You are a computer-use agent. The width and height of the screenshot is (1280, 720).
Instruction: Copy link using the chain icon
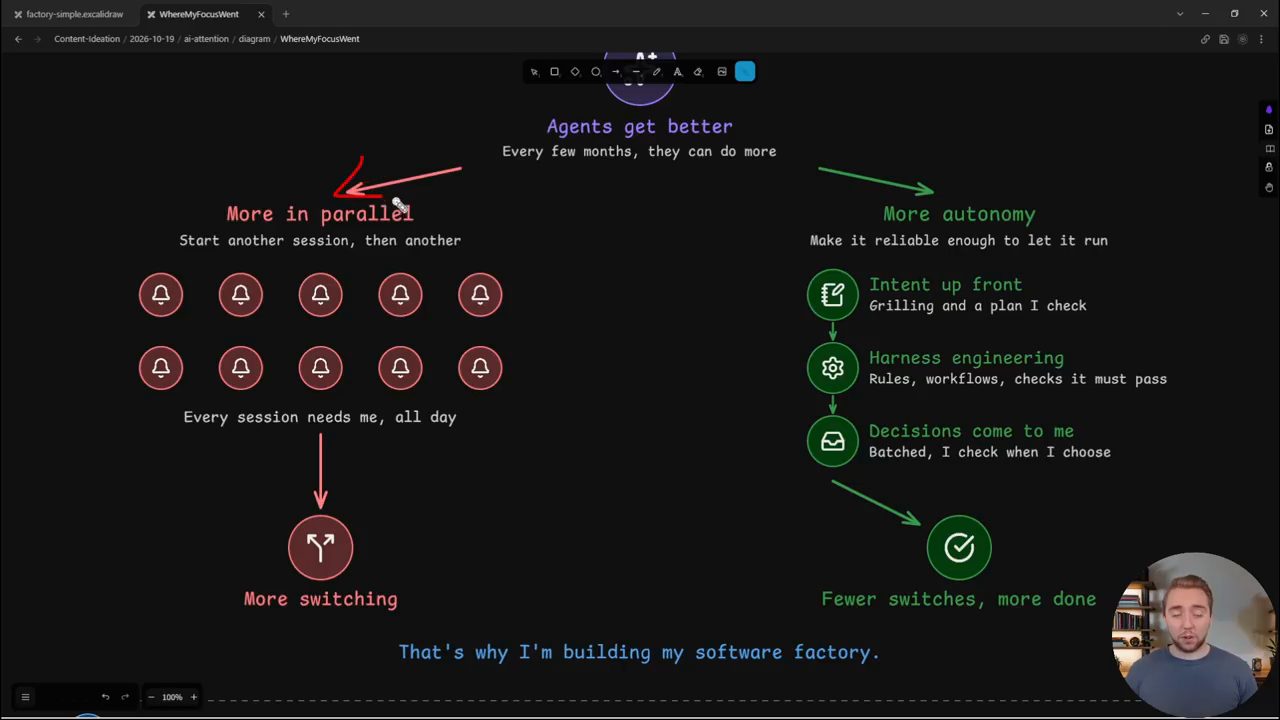tap(1205, 39)
